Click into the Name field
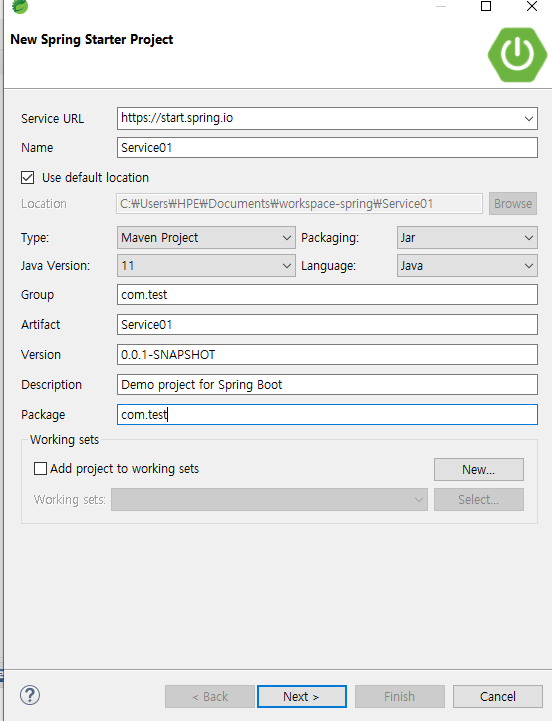This screenshot has height=721, width=552. [327, 148]
